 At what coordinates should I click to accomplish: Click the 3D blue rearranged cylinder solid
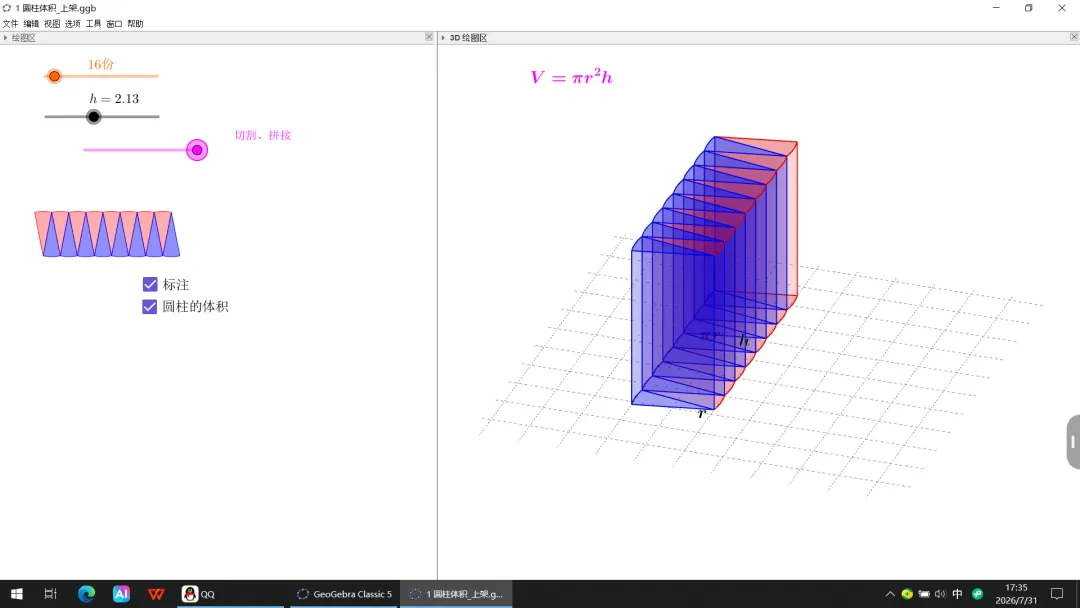tap(713, 275)
